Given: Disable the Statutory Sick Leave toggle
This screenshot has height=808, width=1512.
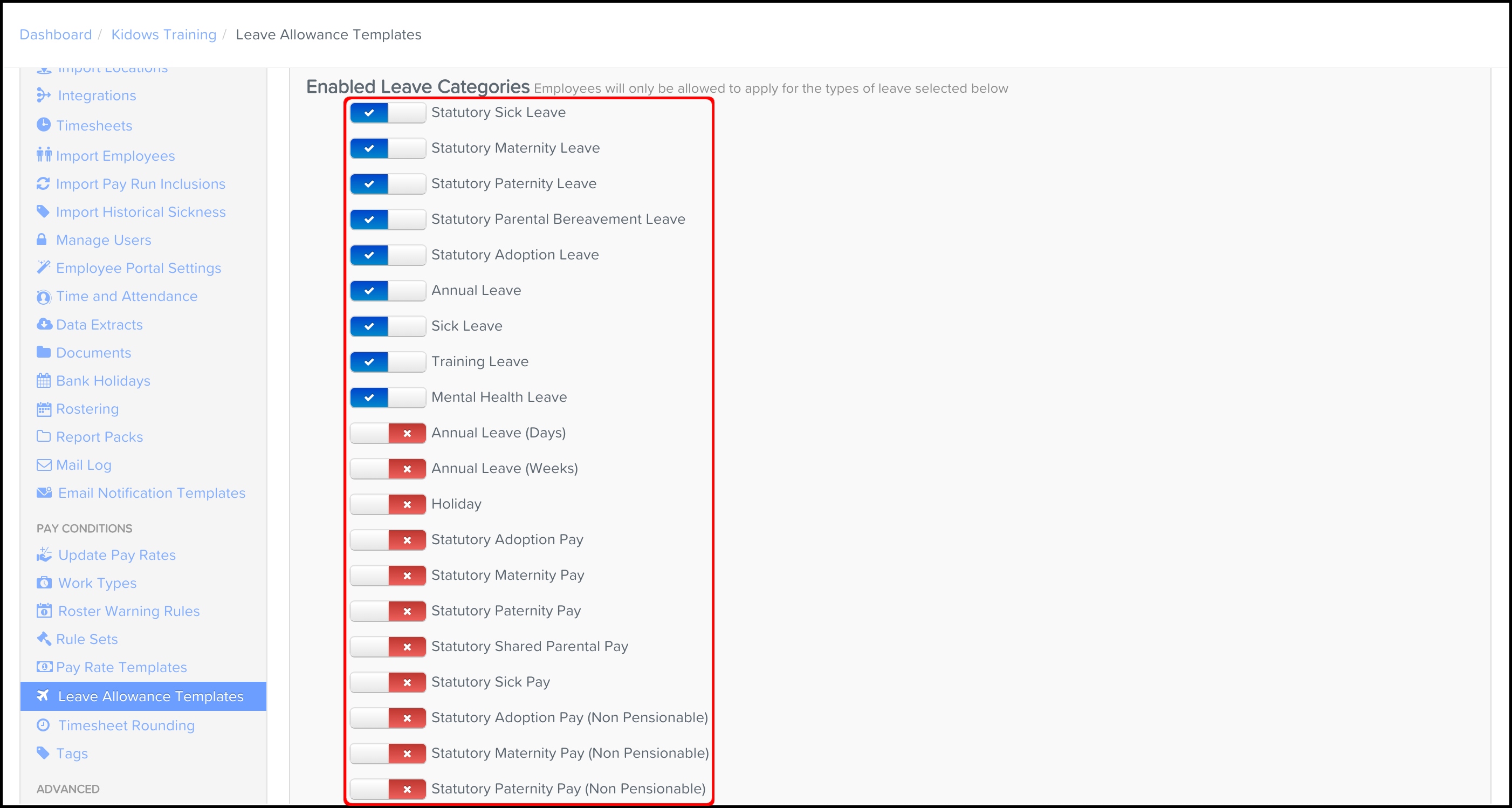Looking at the screenshot, I should [387, 113].
